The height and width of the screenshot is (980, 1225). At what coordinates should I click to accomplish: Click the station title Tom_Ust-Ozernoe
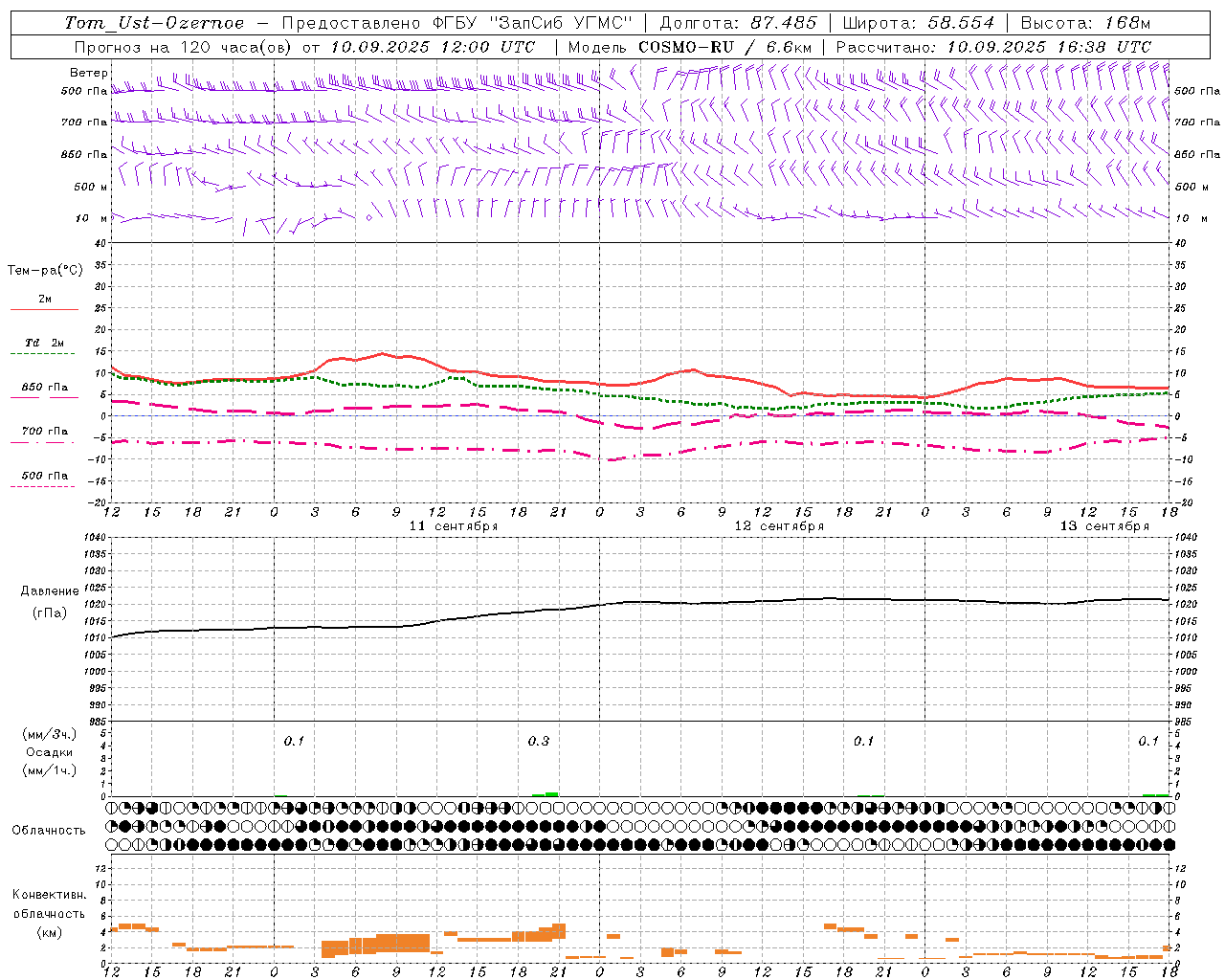pyautogui.click(x=154, y=23)
